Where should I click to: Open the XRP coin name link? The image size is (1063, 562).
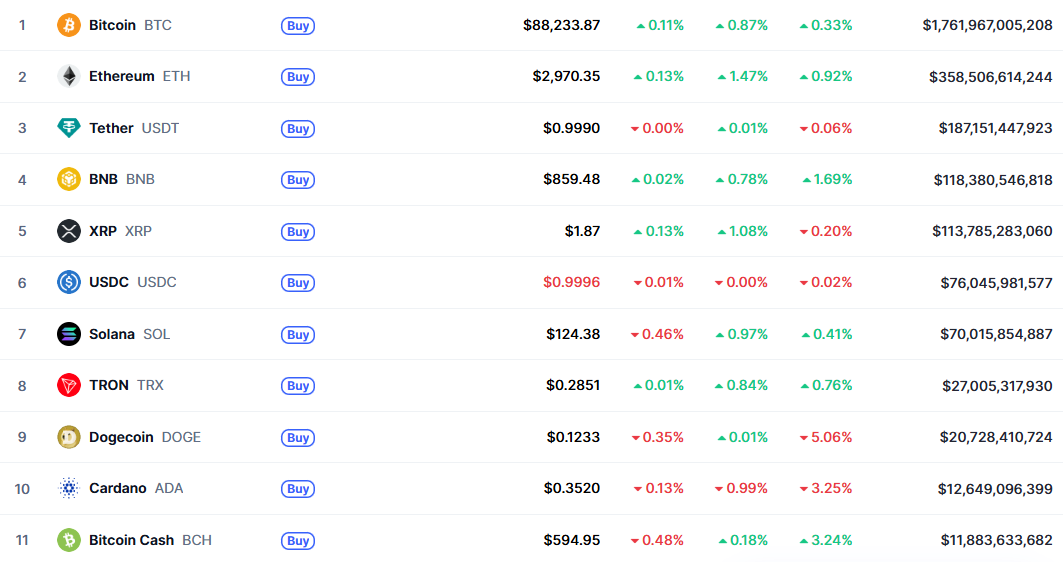[x=103, y=231]
